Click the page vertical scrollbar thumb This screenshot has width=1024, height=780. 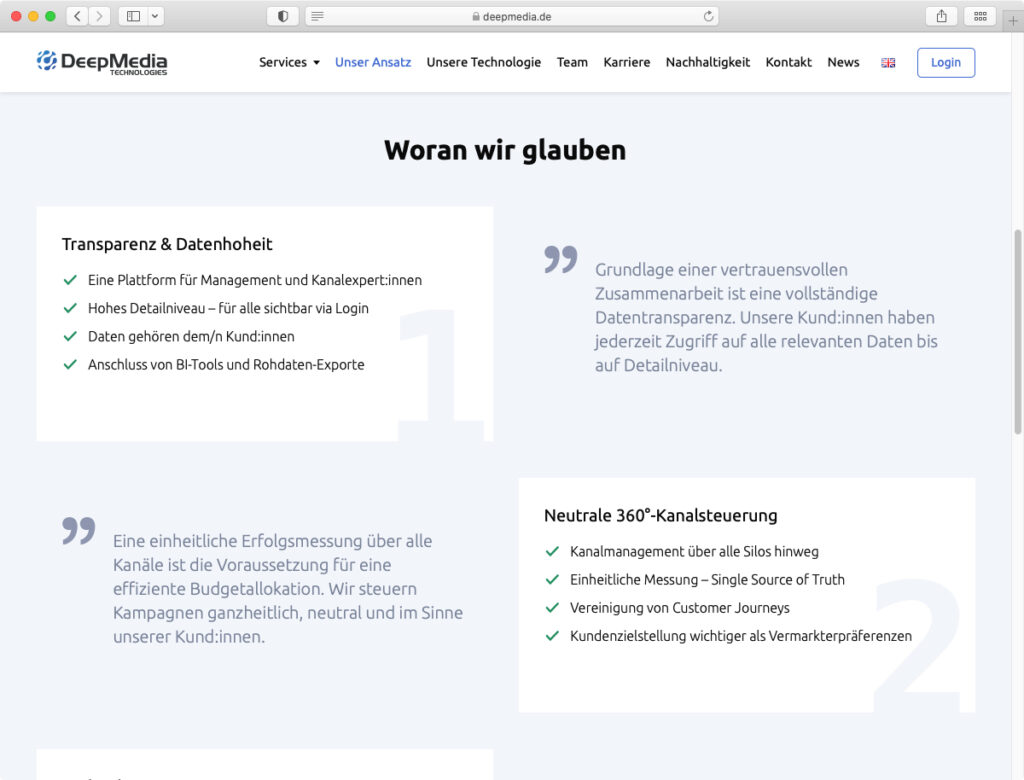click(1017, 332)
